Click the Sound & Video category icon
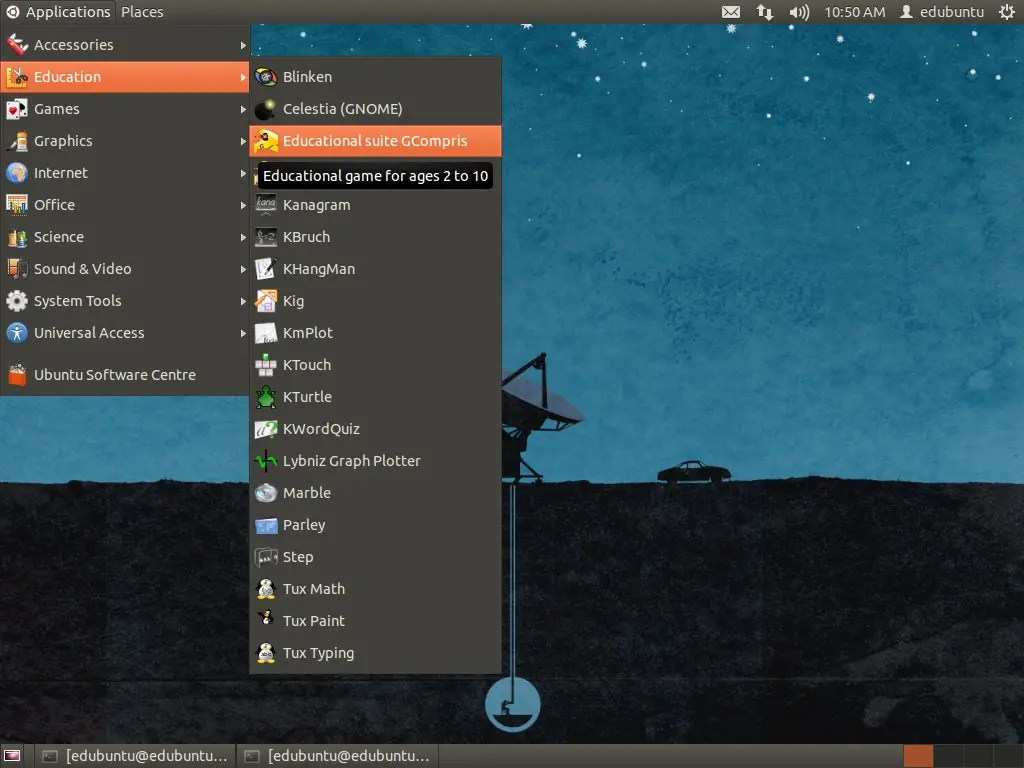This screenshot has width=1024, height=768. click(x=17, y=269)
